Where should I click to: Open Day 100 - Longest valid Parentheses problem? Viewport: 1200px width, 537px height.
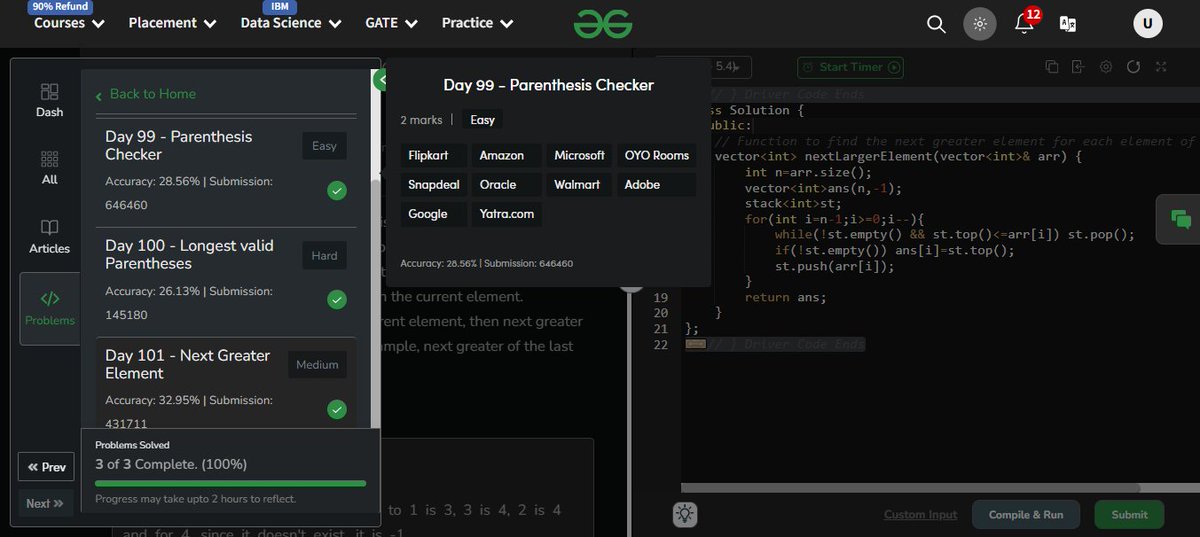(227, 282)
